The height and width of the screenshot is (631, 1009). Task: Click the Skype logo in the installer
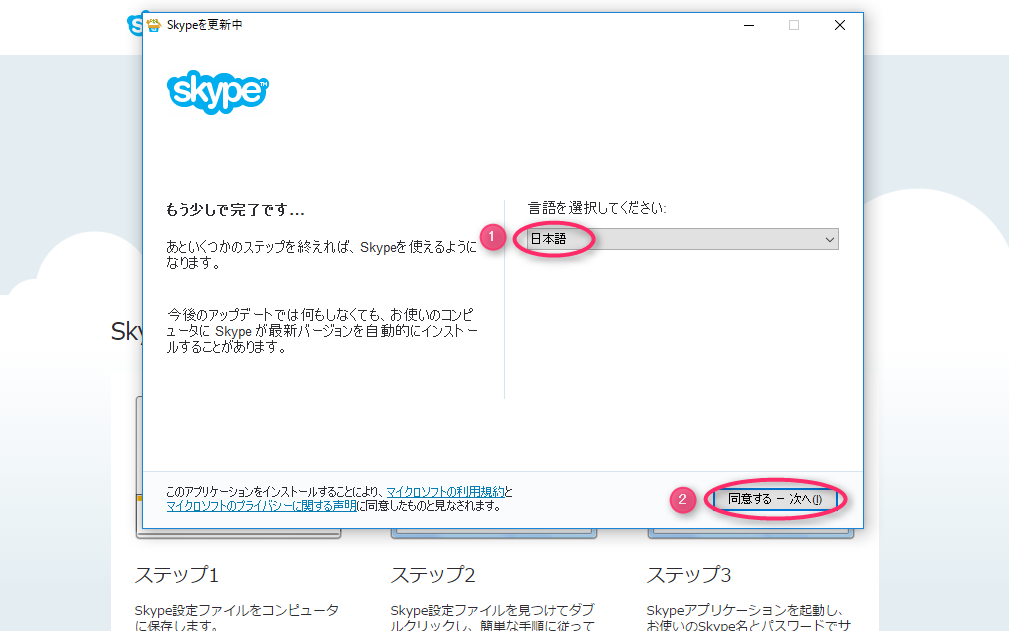(218, 93)
